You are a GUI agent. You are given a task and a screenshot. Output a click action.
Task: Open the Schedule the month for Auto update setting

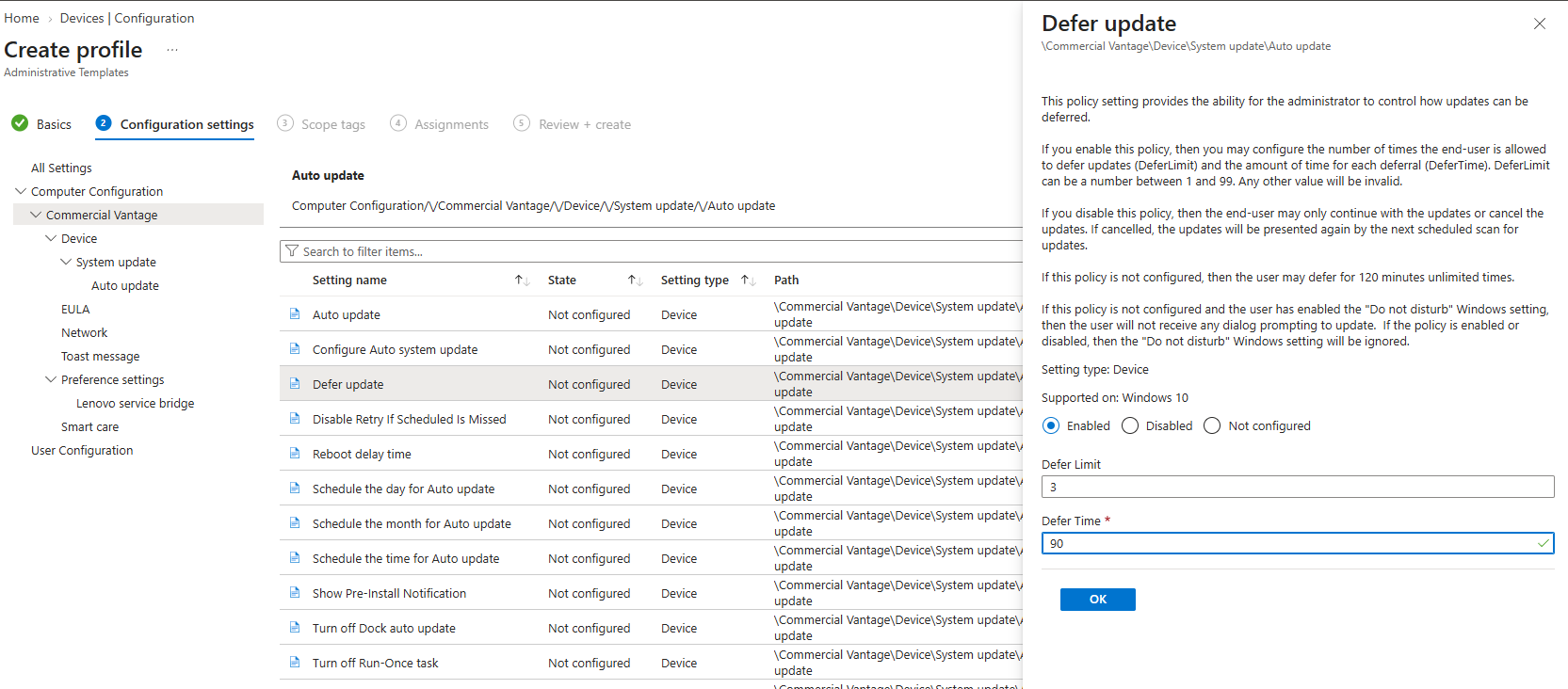(x=412, y=524)
